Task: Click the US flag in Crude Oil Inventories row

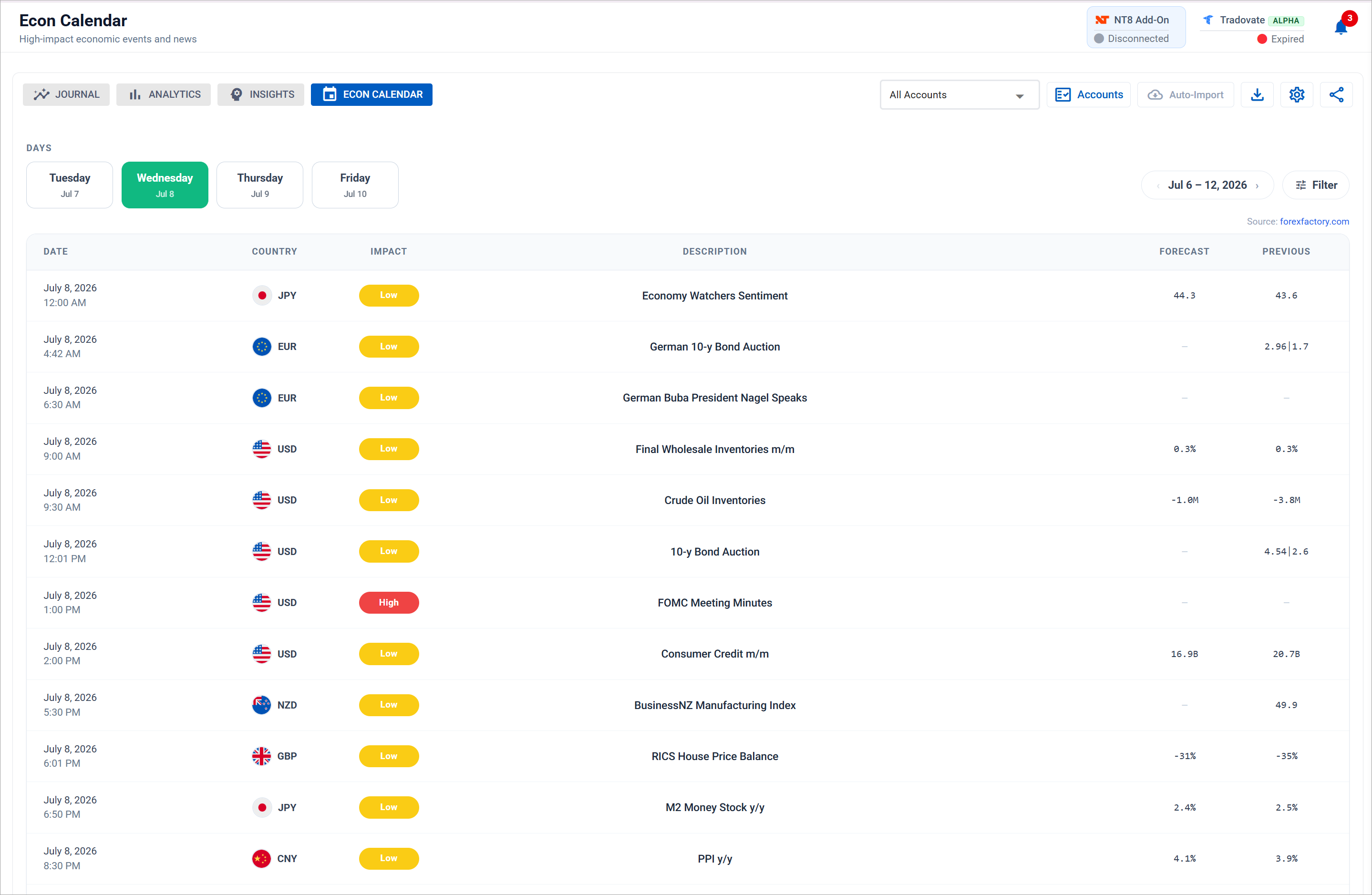Action: coord(262,500)
